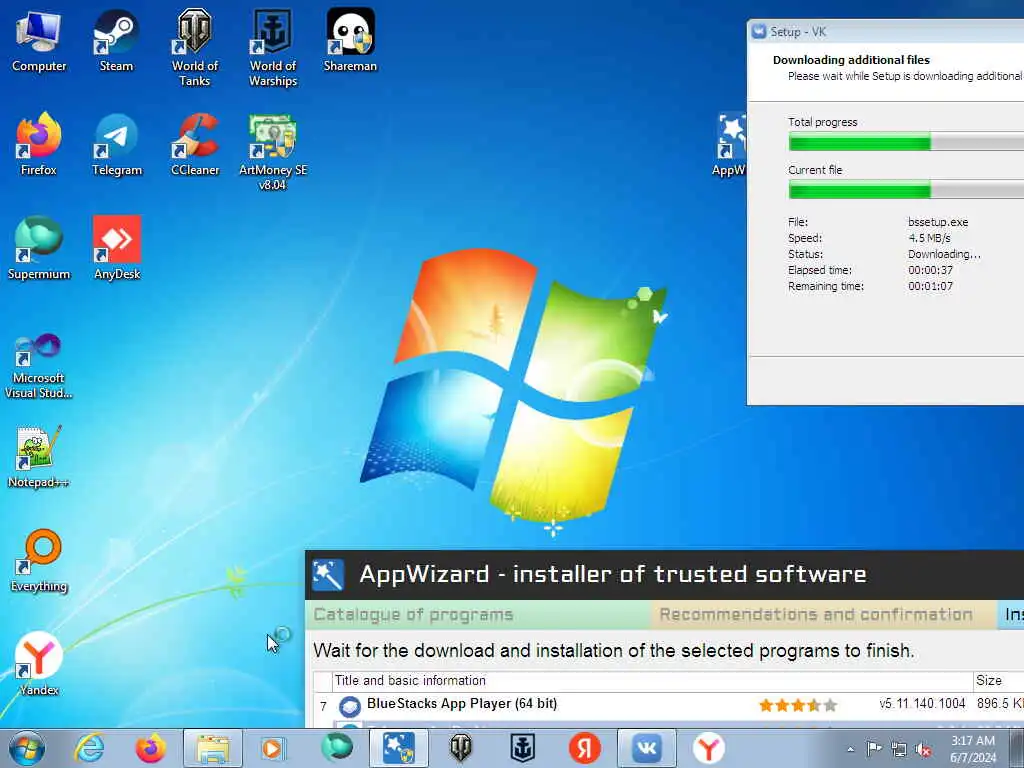Click the network tray icon

(x=899, y=749)
